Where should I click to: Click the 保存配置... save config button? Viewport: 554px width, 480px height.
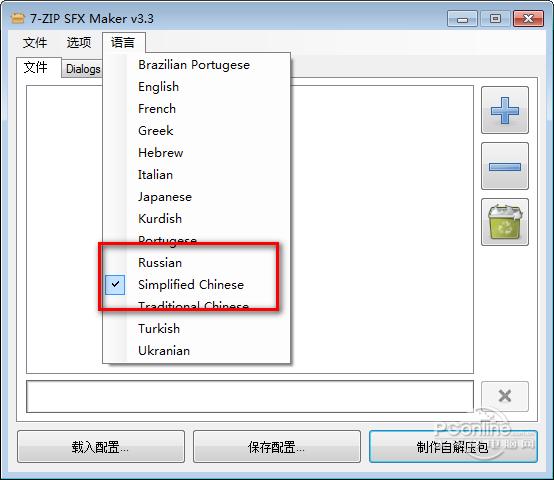point(277,447)
